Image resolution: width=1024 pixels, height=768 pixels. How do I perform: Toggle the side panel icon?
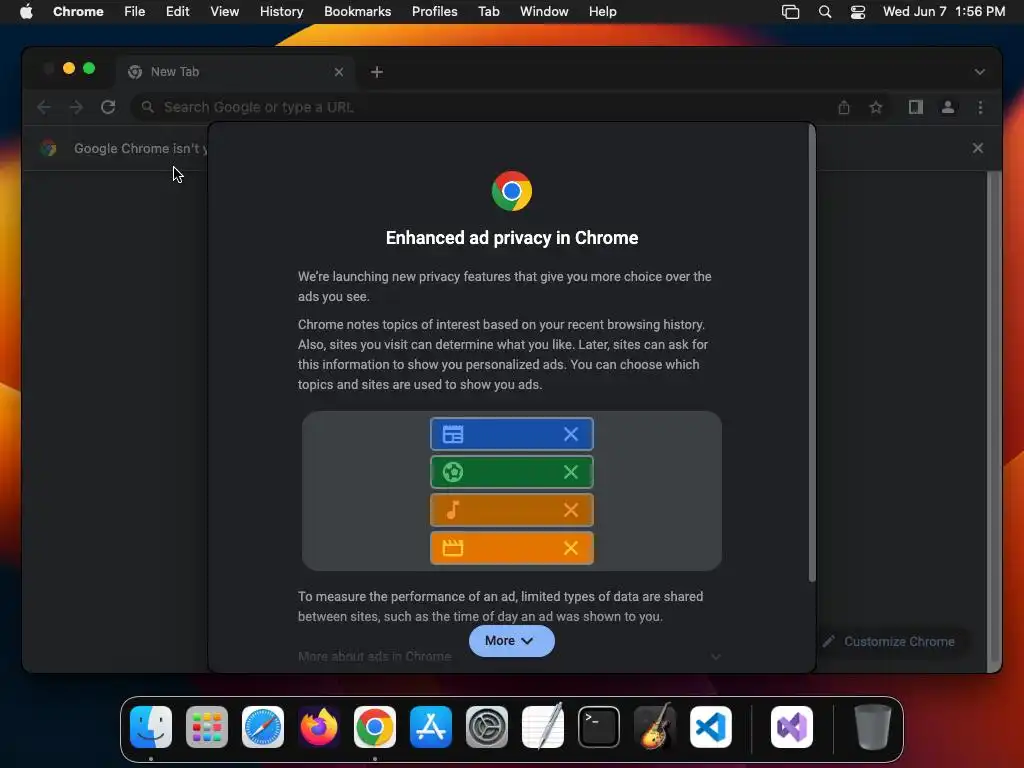point(916,107)
